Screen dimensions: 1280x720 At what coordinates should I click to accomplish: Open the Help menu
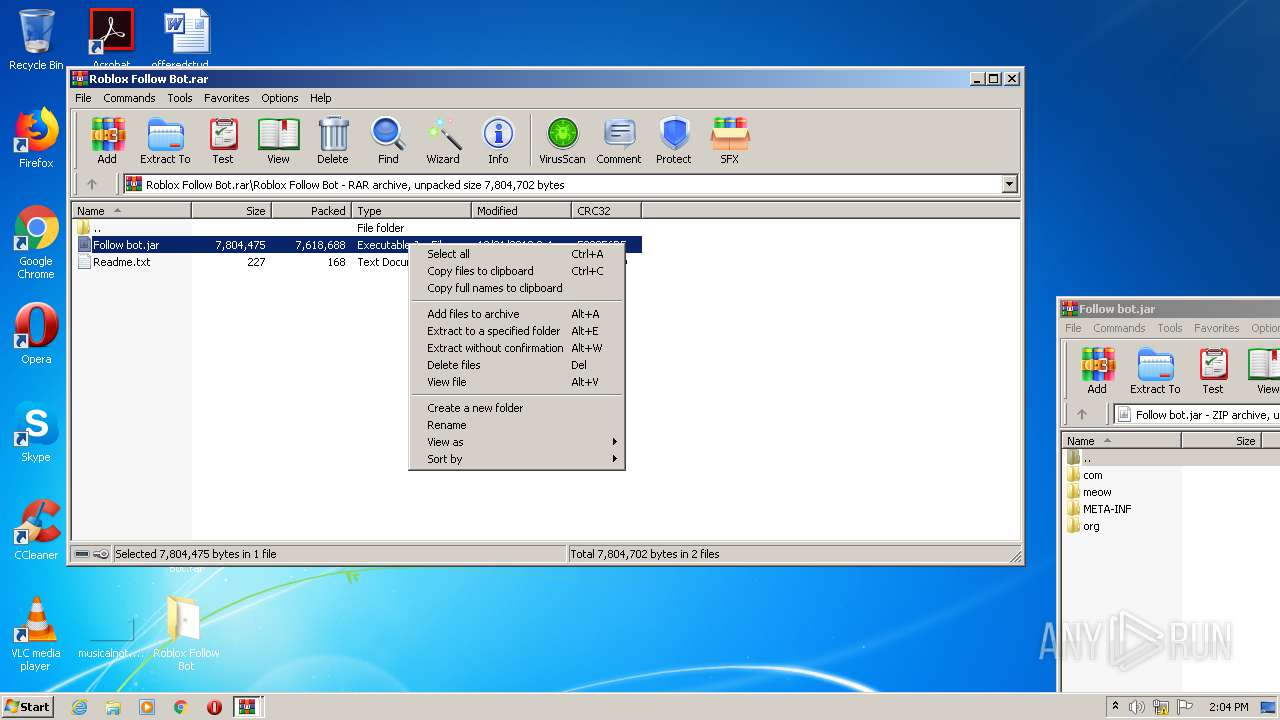(320, 98)
